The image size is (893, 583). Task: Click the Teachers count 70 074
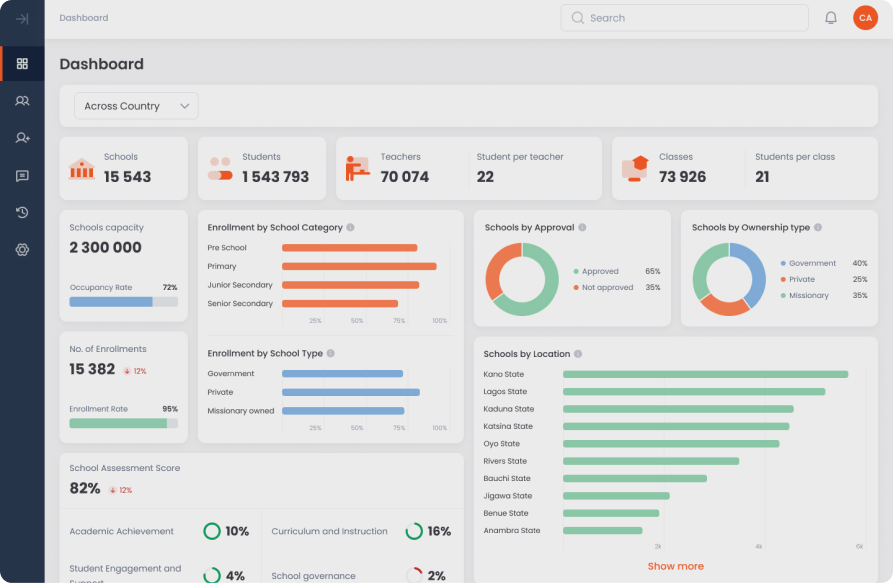pyautogui.click(x=405, y=177)
